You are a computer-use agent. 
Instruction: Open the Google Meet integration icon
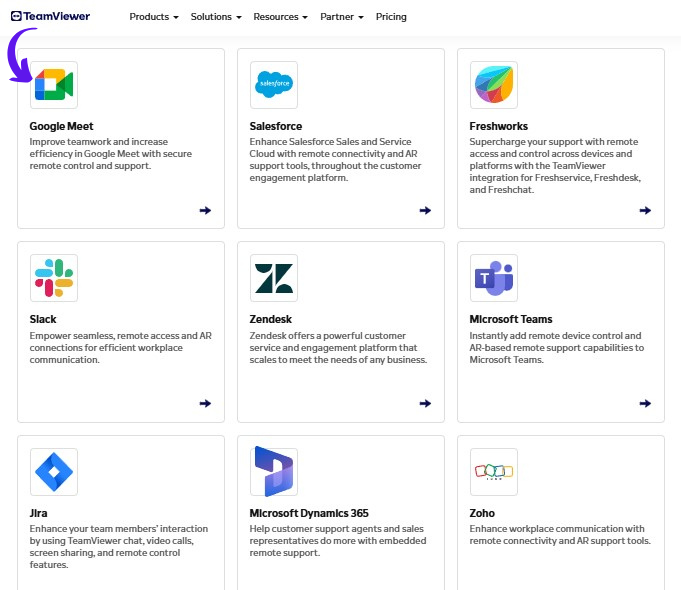(x=54, y=85)
